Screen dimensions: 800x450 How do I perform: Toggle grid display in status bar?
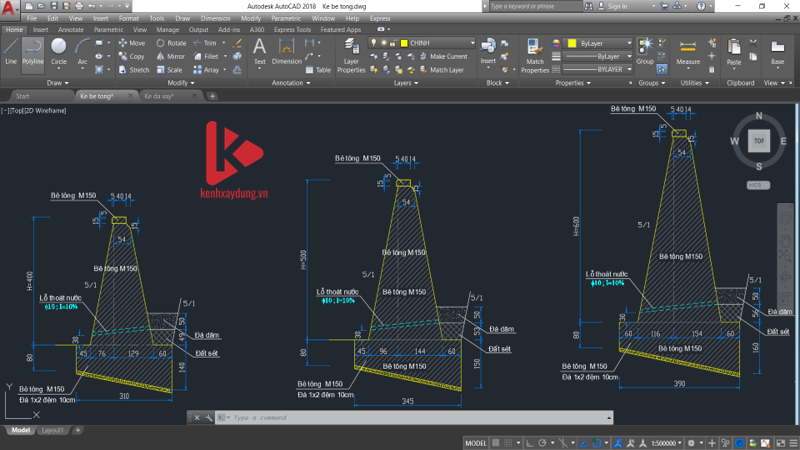point(497,442)
